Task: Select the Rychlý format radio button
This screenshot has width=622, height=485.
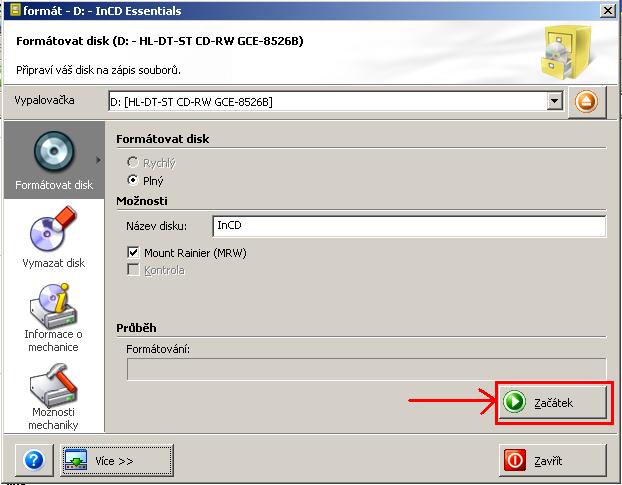Action: click(132, 162)
